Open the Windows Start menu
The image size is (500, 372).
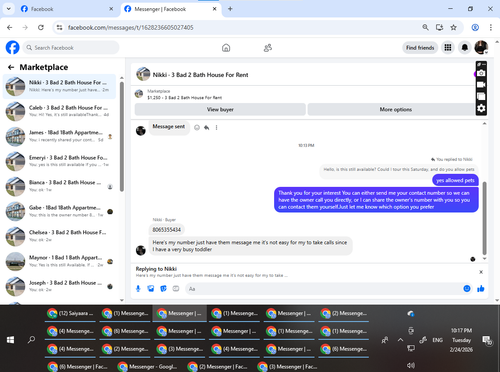click(10, 340)
